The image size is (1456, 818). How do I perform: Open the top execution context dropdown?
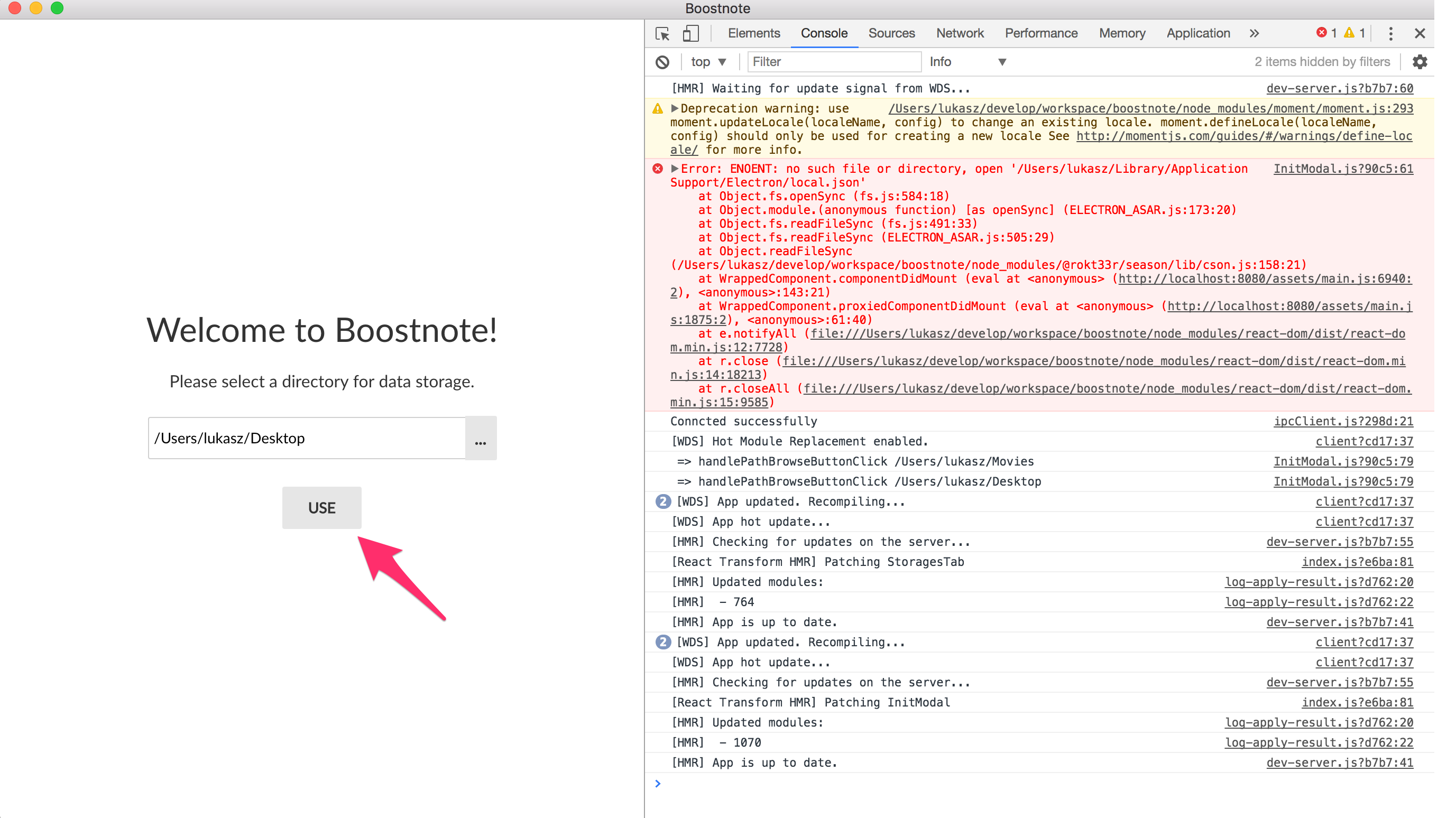click(708, 62)
